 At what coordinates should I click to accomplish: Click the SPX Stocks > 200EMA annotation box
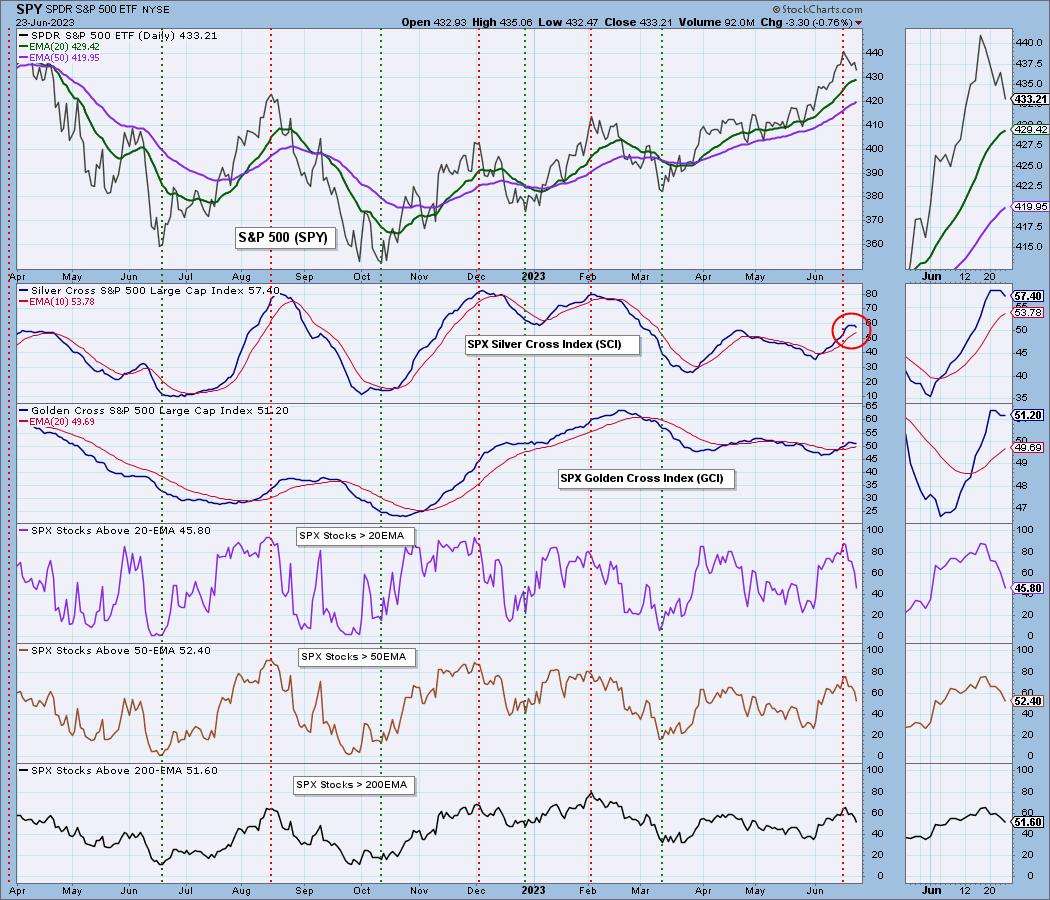pos(352,785)
